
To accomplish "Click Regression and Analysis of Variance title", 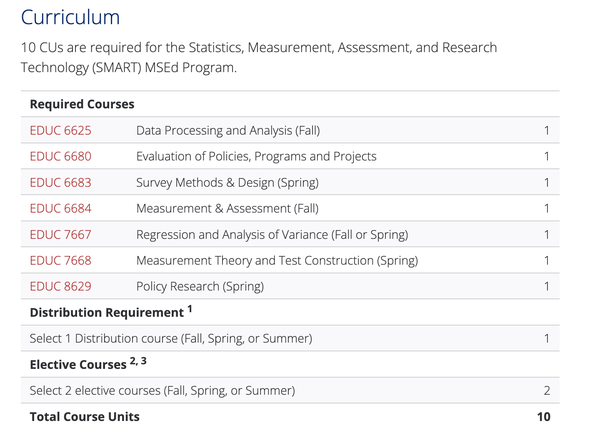I will pyautogui.click(x=232, y=235).
